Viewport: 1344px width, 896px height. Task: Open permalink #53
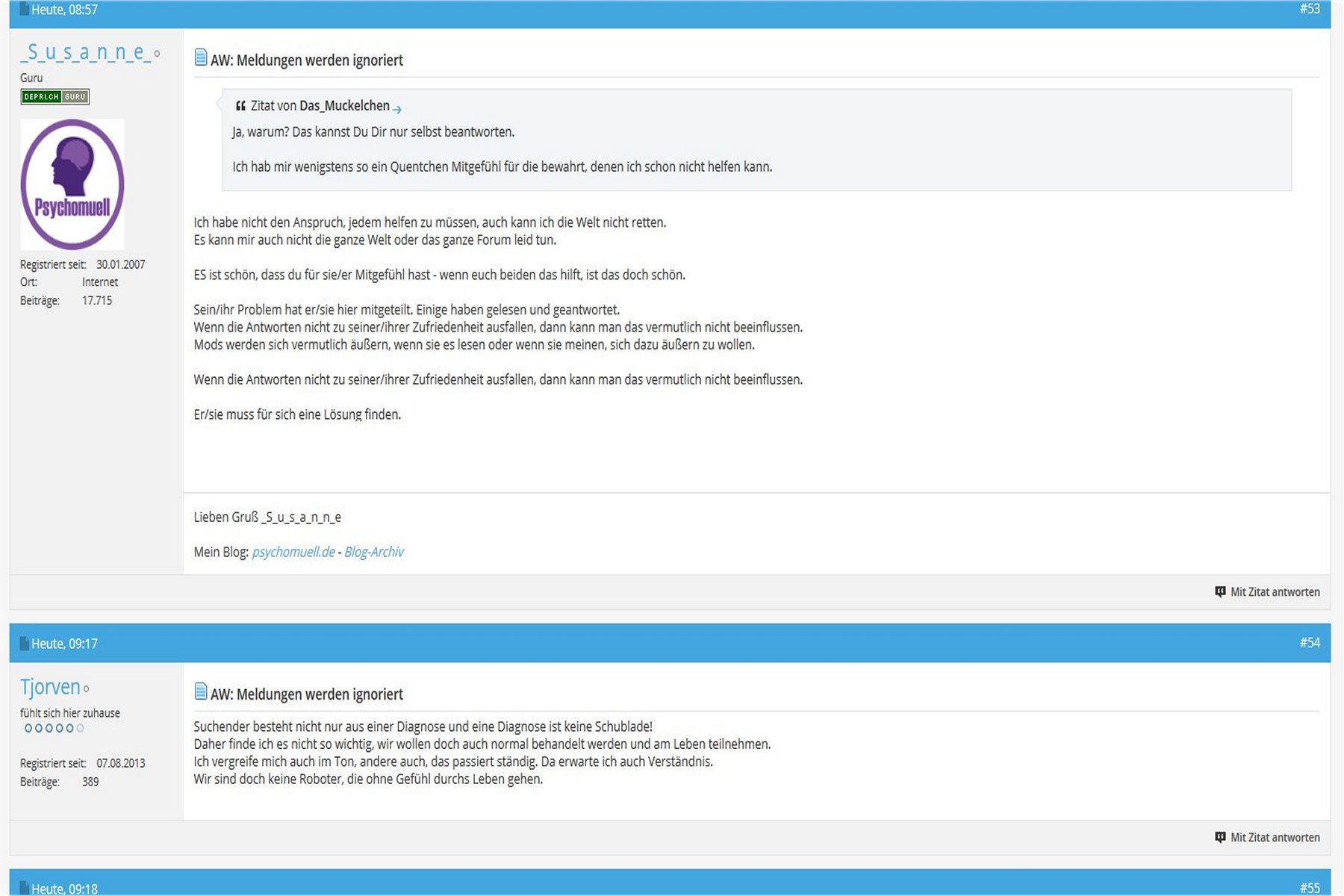tap(1309, 9)
